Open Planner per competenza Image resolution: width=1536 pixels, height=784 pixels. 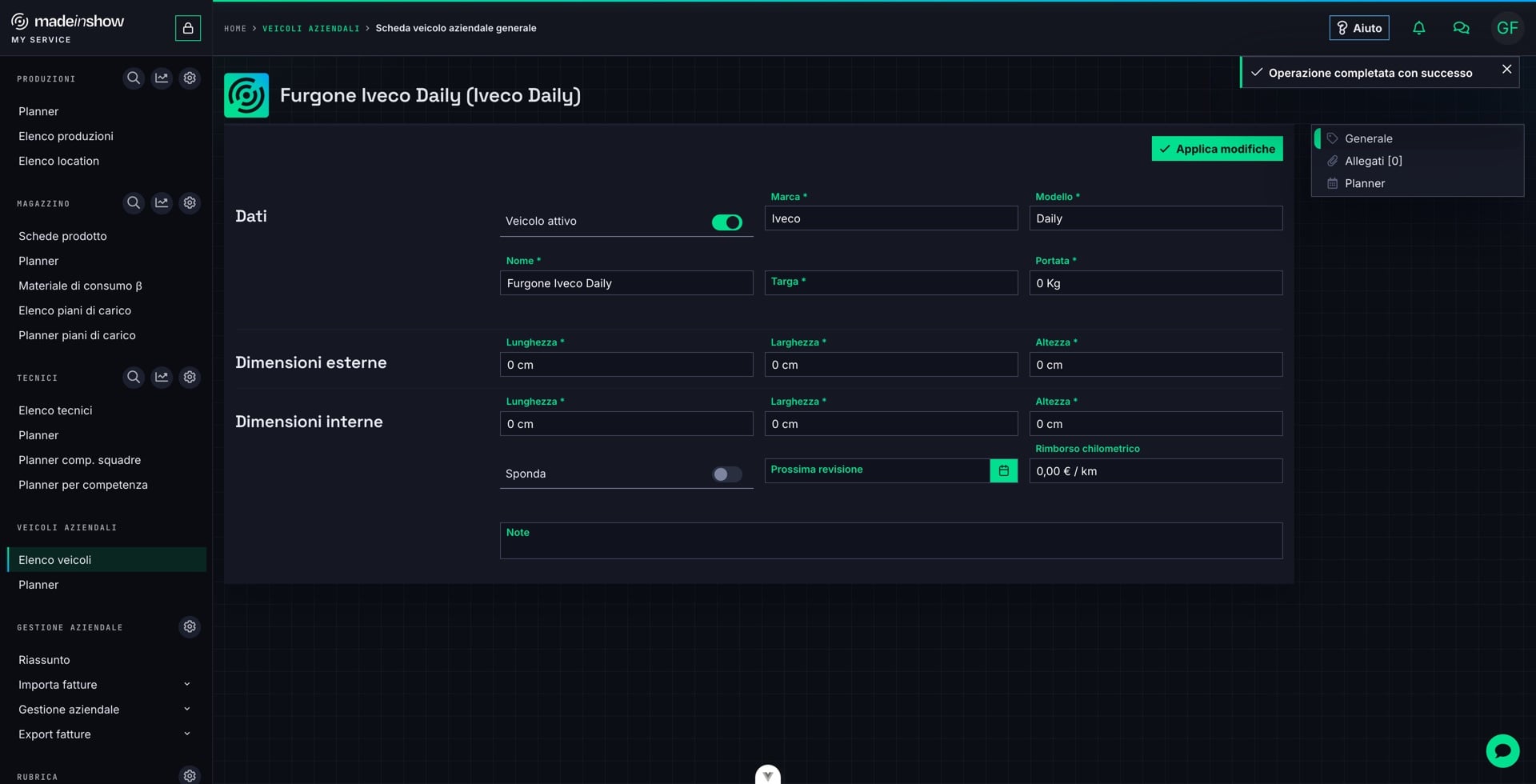(82, 485)
